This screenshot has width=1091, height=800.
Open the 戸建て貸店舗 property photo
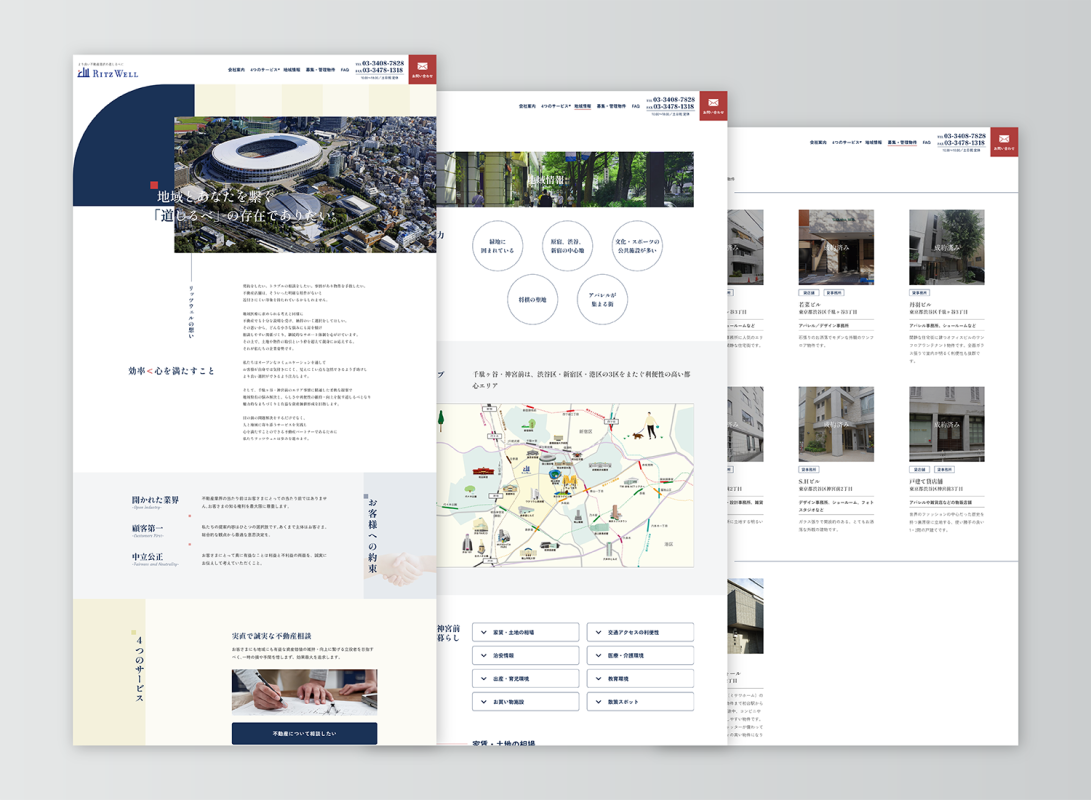(x=946, y=424)
